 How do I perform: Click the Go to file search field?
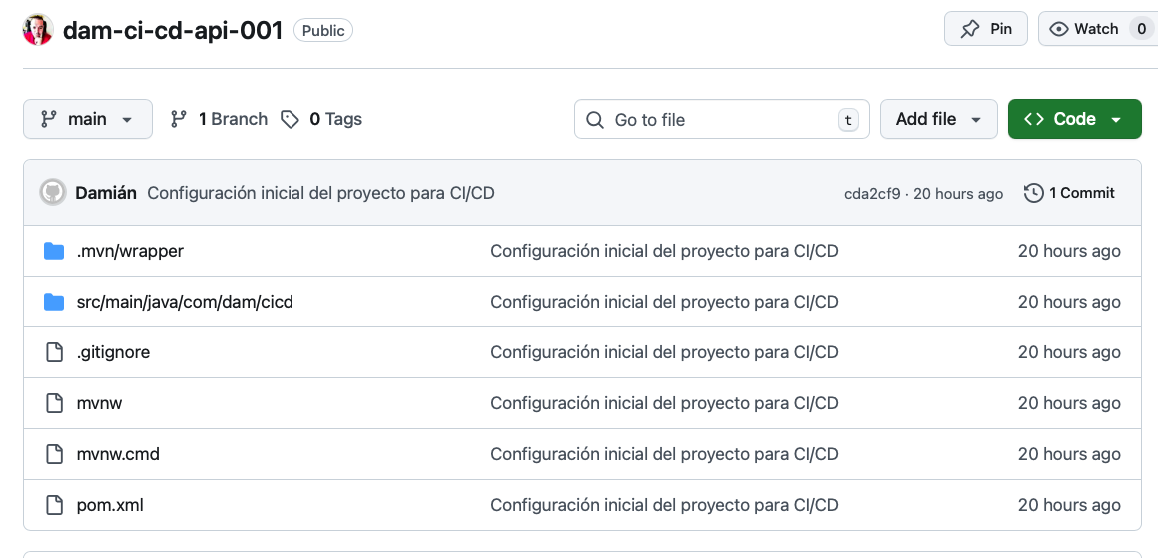[x=720, y=120]
